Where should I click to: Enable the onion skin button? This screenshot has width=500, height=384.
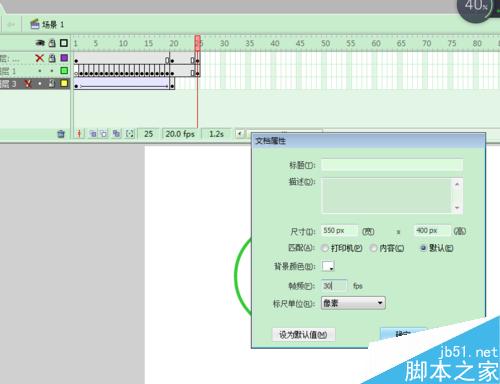pyautogui.click(x=93, y=134)
